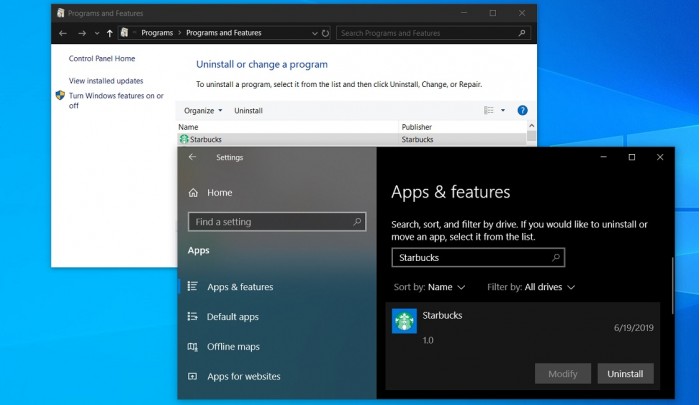Click the Offline maps sidebar icon
This screenshot has width=700, height=405.
[x=192, y=347]
